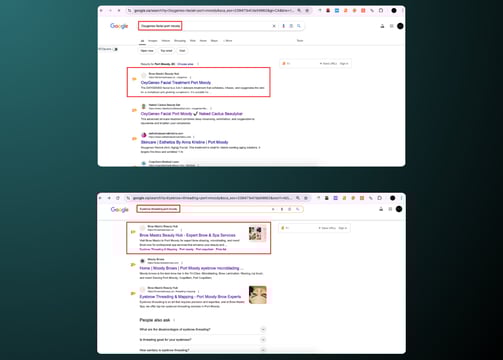Click address bar in Oxygeneo browser window
The height and width of the screenshot is (360, 503).
pos(219,11)
